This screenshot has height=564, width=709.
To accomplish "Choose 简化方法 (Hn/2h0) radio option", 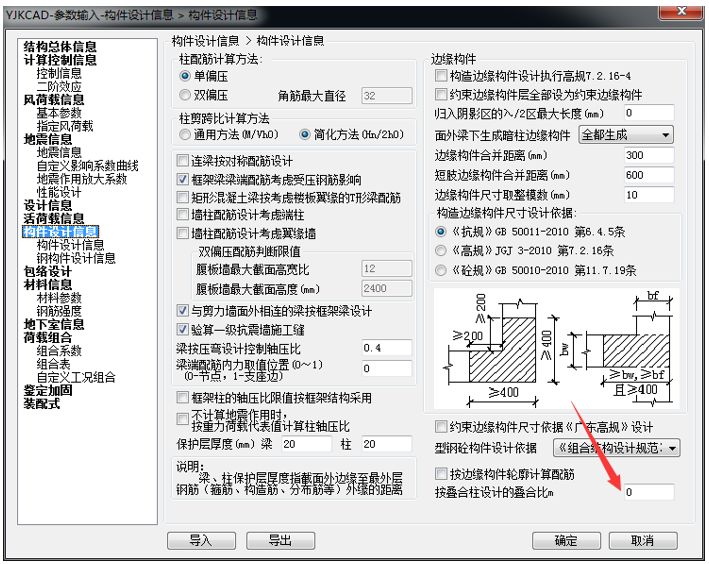I will tap(305, 134).
